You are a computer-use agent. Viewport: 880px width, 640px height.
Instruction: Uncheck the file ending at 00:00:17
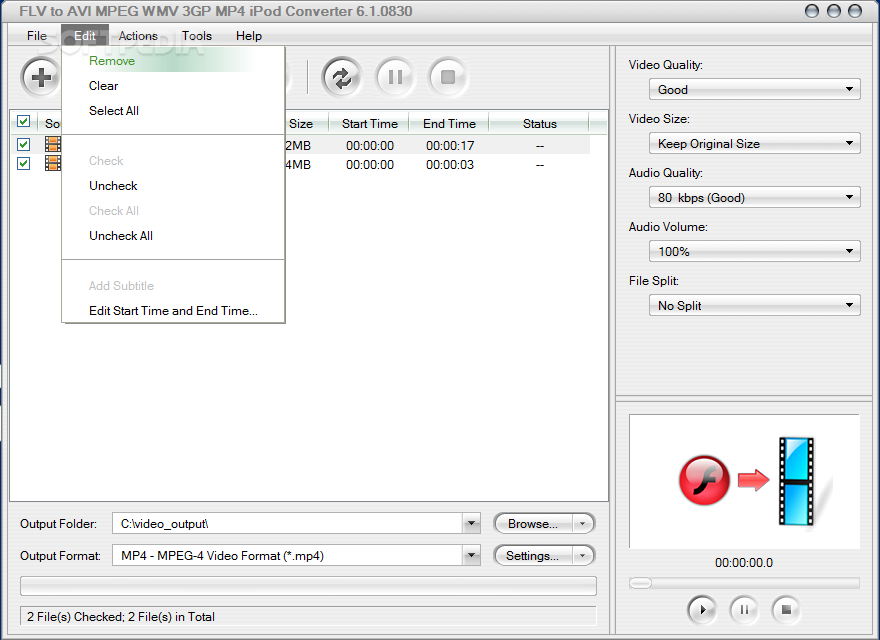(x=24, y=145)
